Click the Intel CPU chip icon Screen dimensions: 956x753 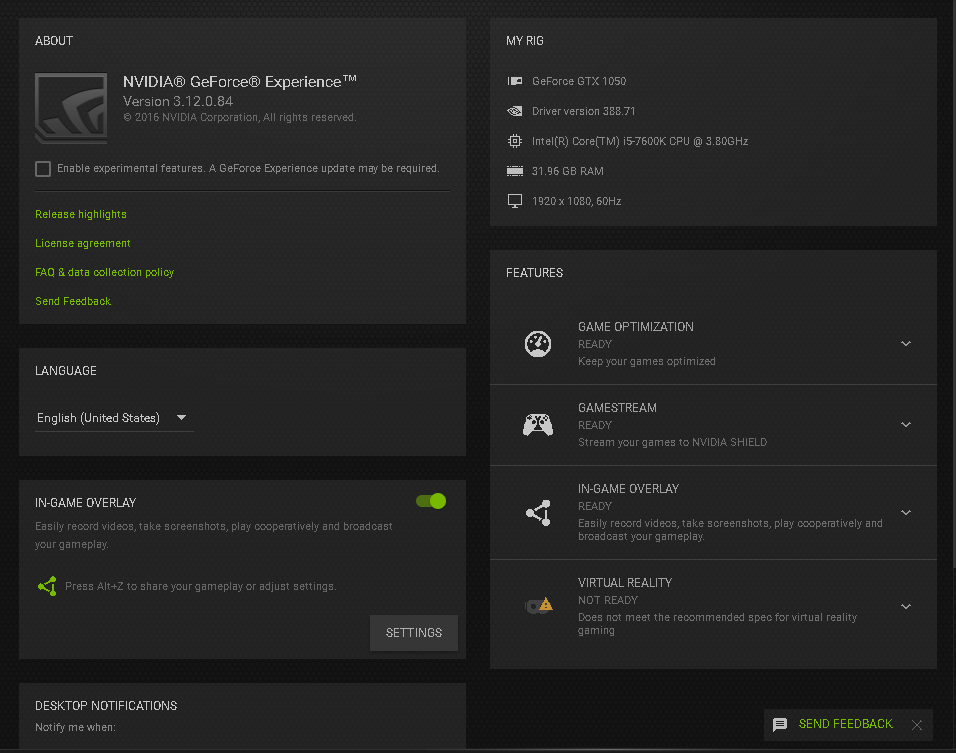click(x=515, y=141)
